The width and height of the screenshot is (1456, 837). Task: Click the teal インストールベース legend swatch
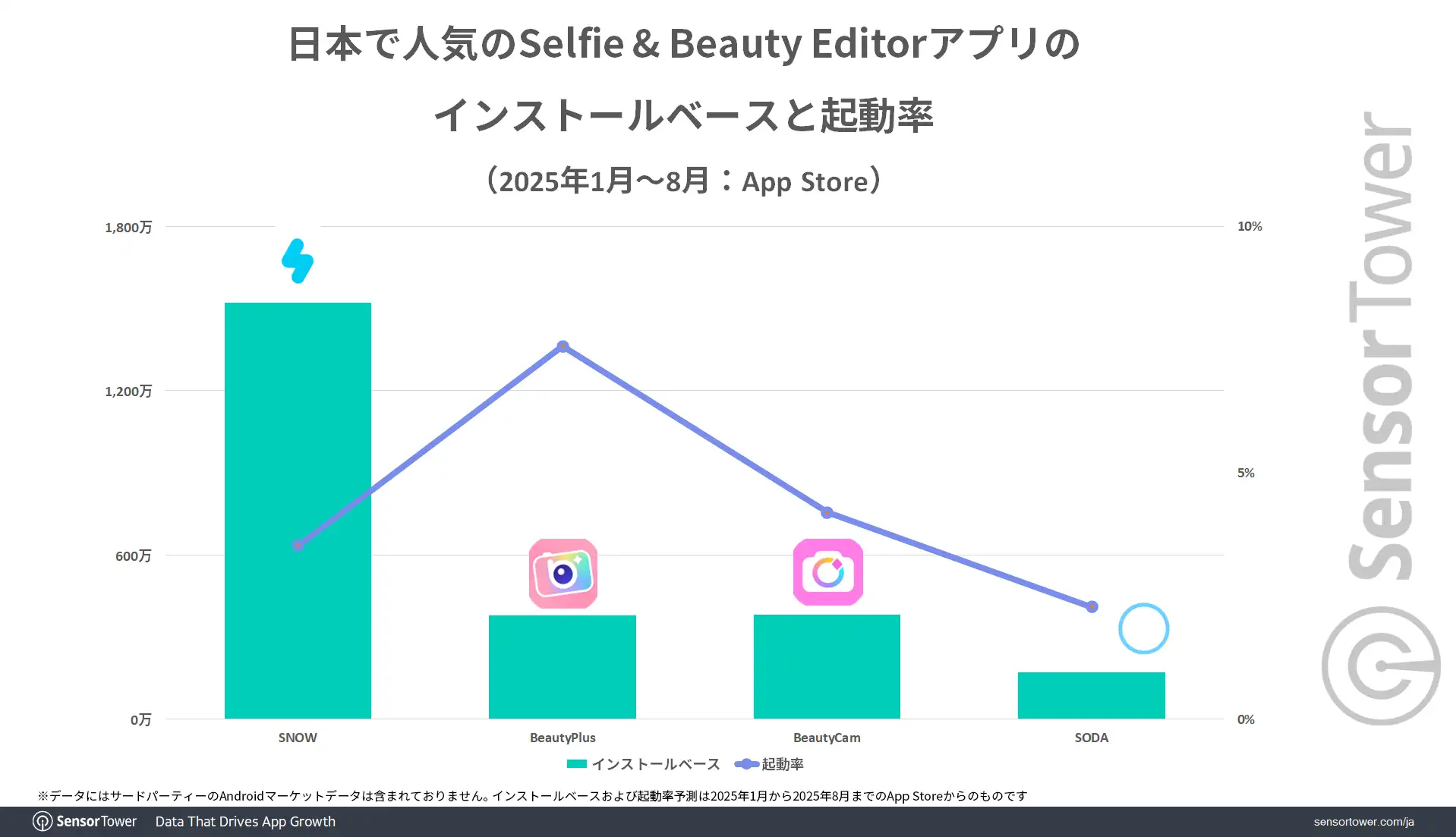(577, 764)
